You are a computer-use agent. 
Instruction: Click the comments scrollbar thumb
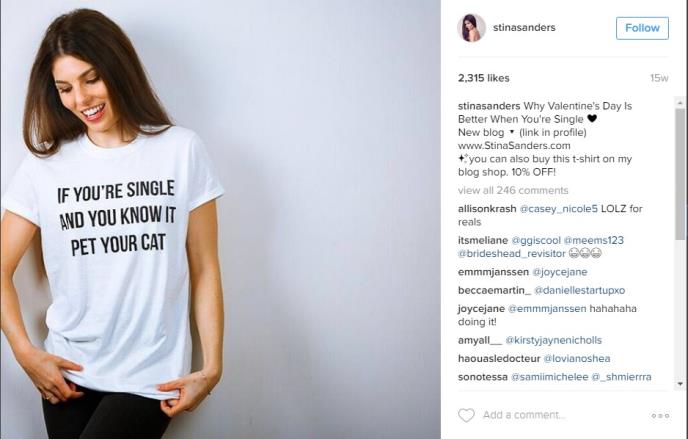[680, 174]
